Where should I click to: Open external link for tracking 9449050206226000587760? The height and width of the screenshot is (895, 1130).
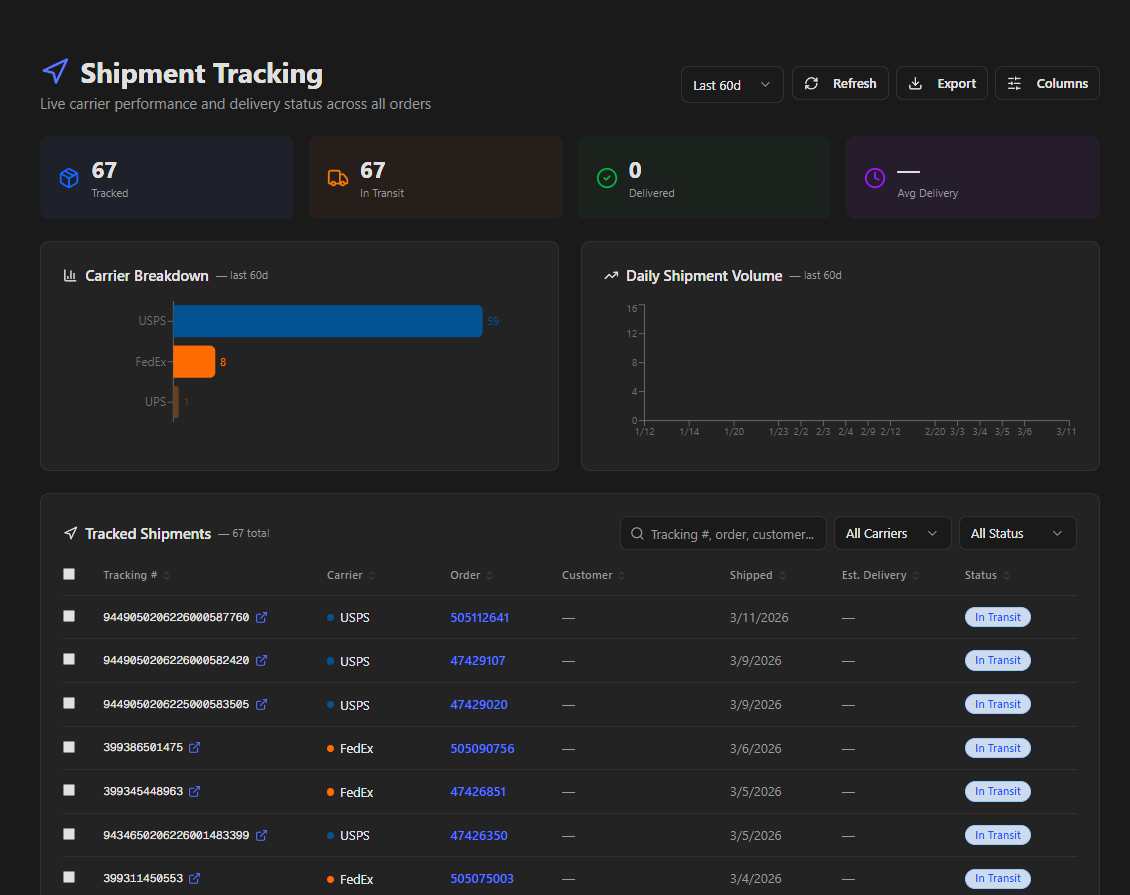point(262,618)
